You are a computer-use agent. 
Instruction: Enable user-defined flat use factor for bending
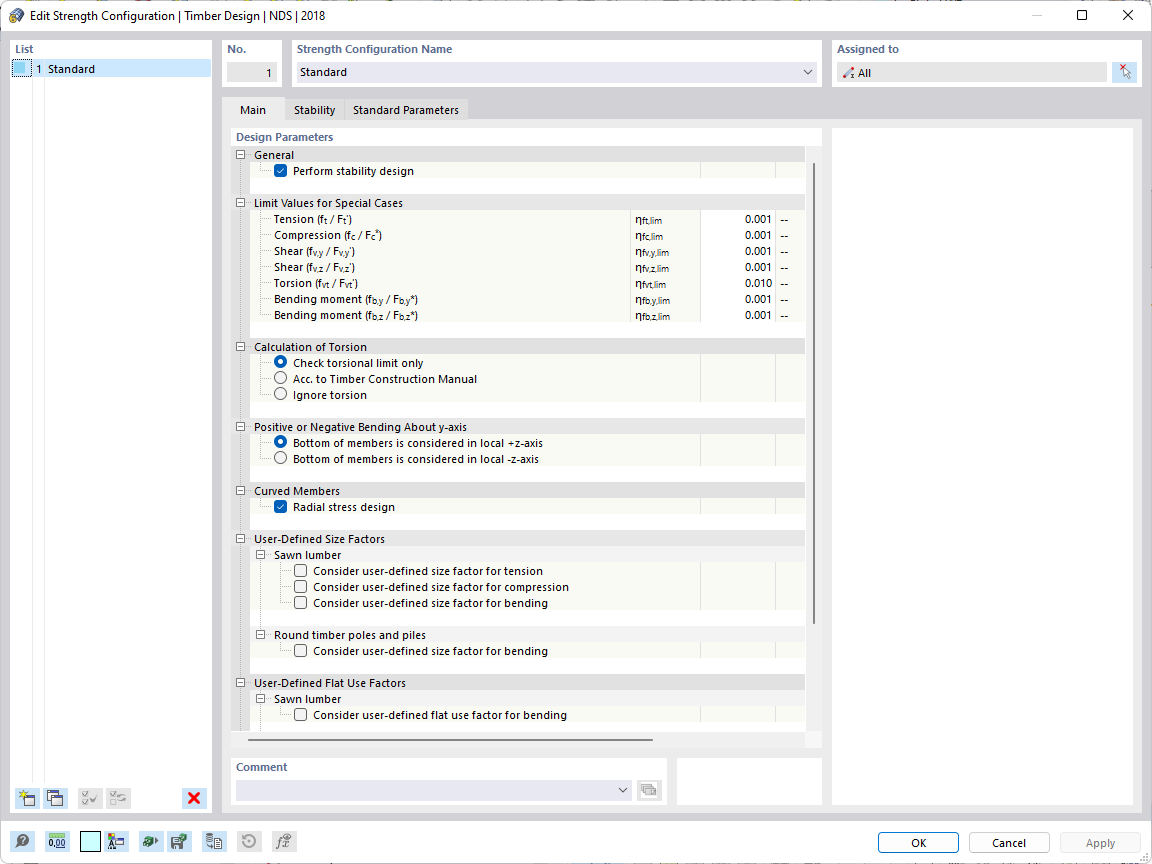[x=300, y=715]
